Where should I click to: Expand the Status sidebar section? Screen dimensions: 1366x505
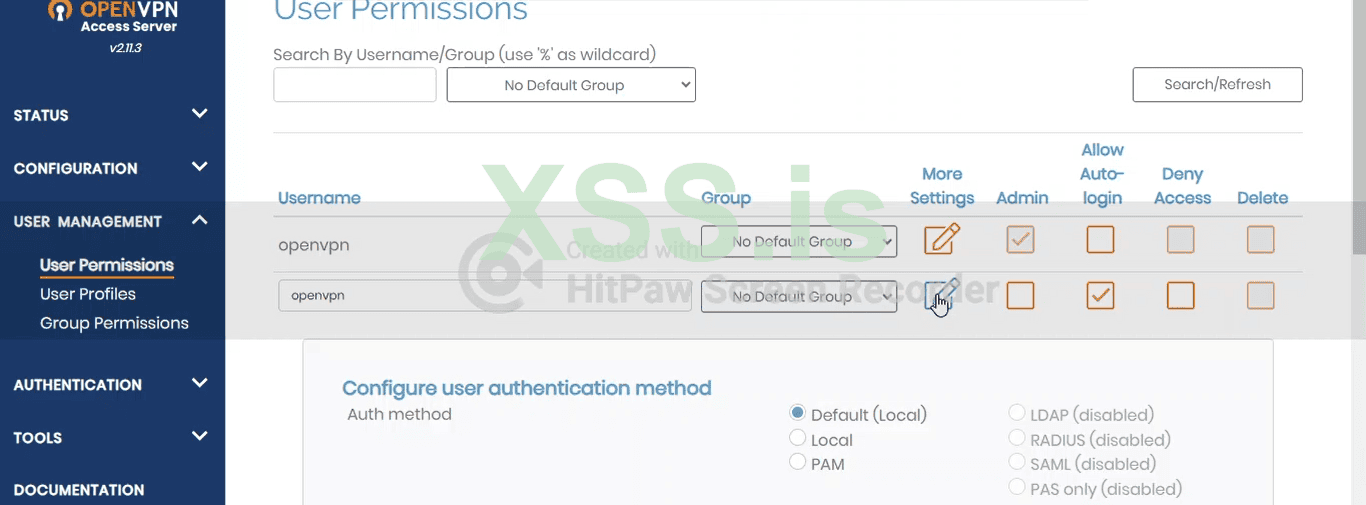[112, 115]
